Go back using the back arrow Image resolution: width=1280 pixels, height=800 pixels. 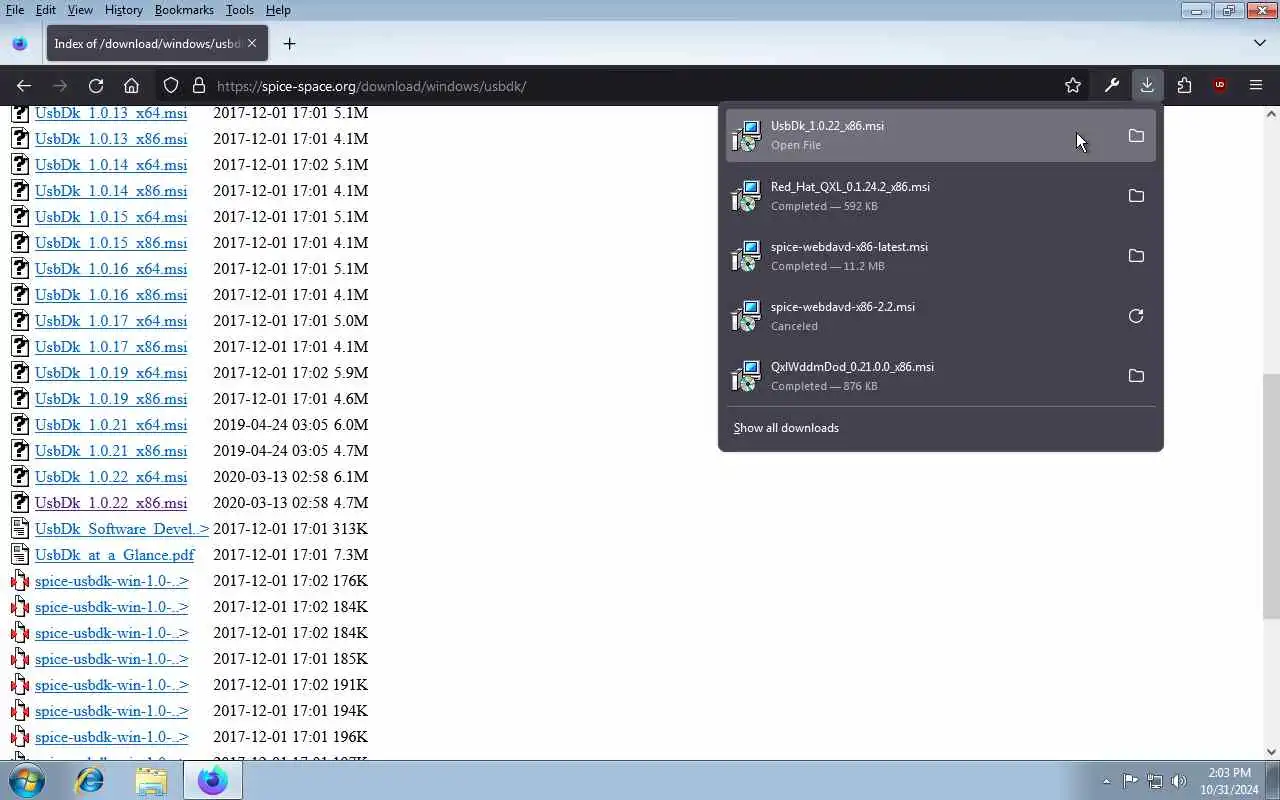click(24, 86)
